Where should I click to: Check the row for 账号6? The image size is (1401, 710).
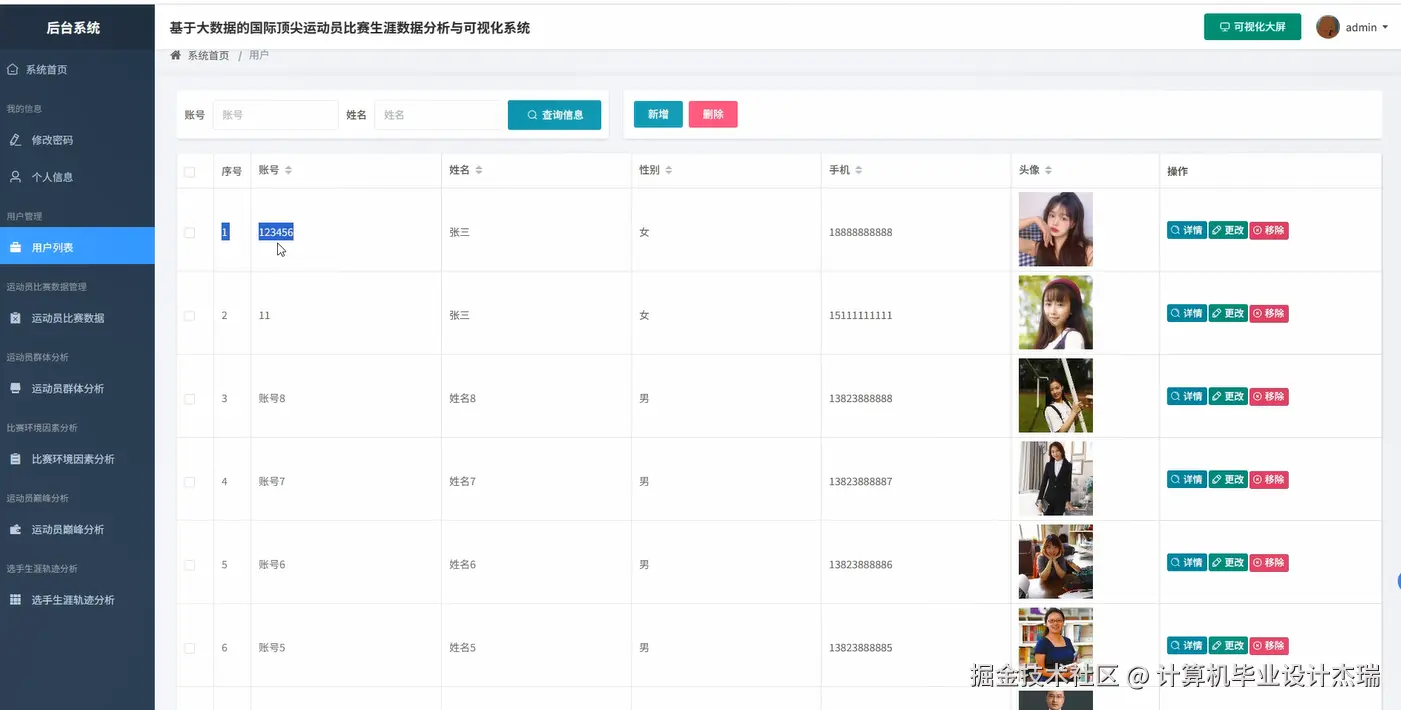[190, 565]
